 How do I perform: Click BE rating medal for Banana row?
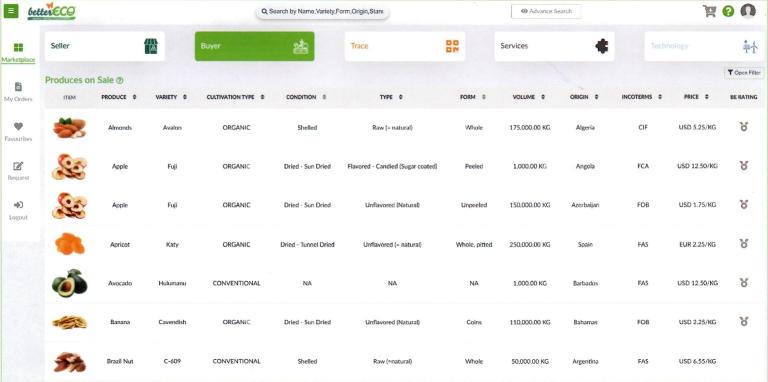tap(744, 321)
